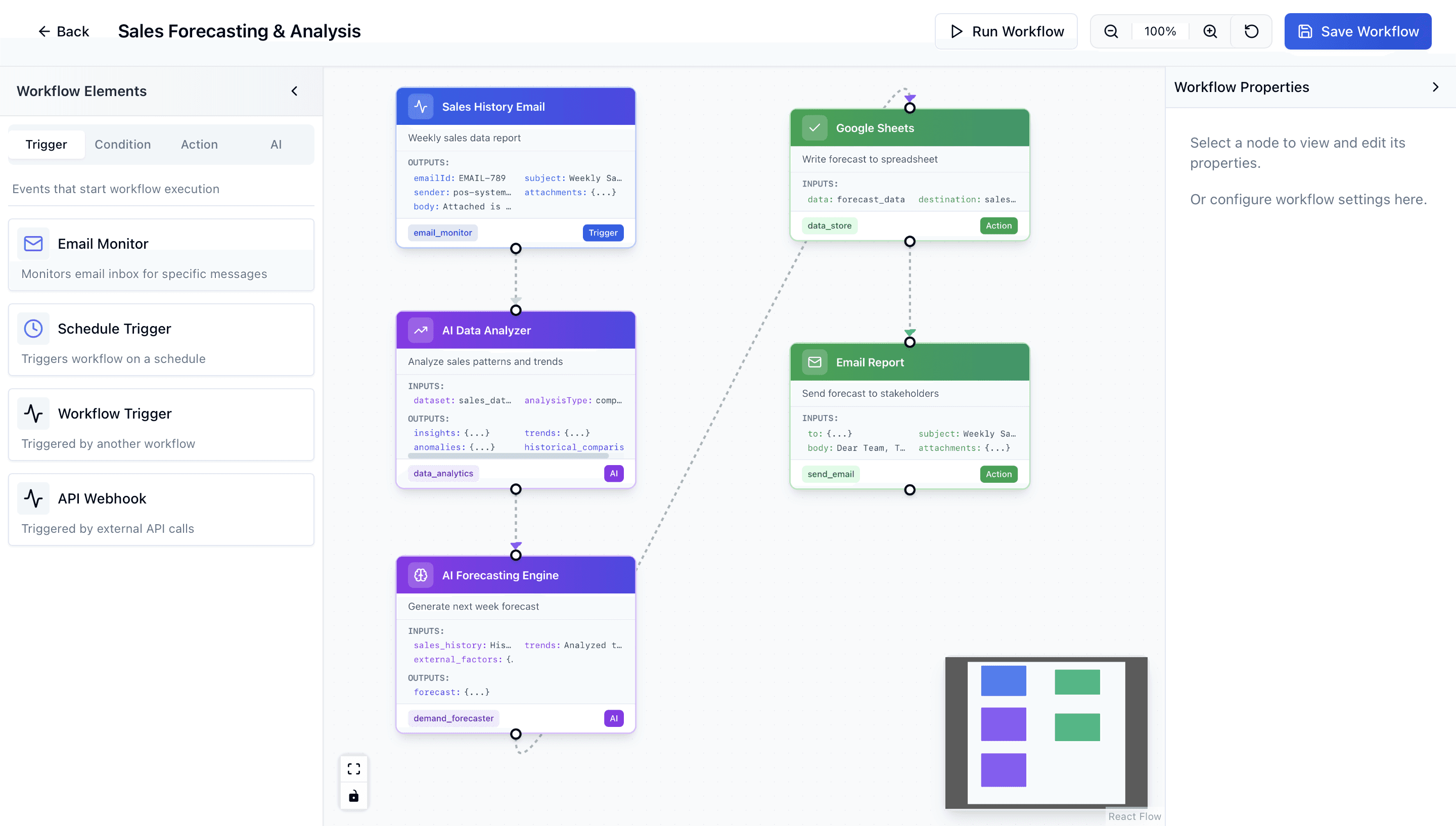Click the AI Forecasting Engine brain icon

pos(421,575)
